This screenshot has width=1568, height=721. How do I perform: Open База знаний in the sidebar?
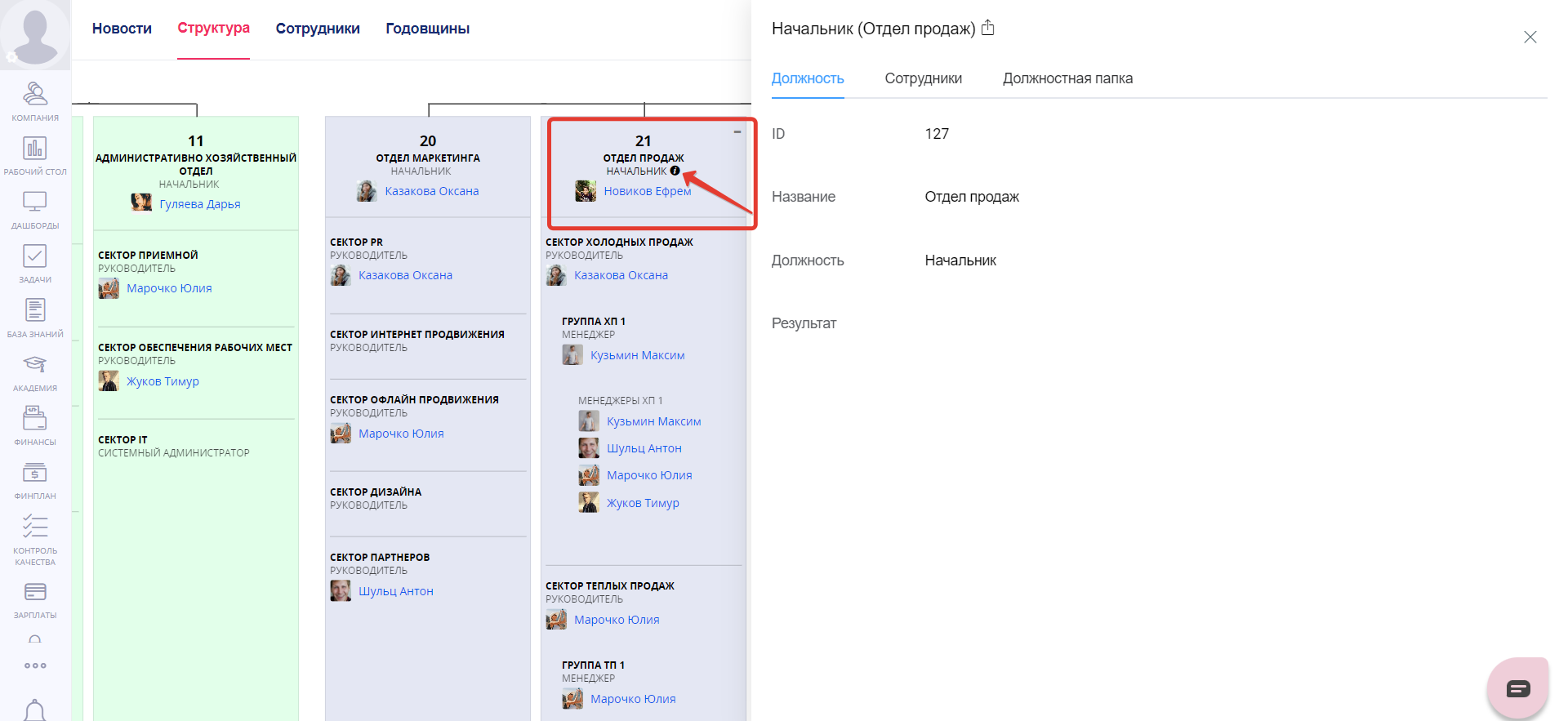35,318
